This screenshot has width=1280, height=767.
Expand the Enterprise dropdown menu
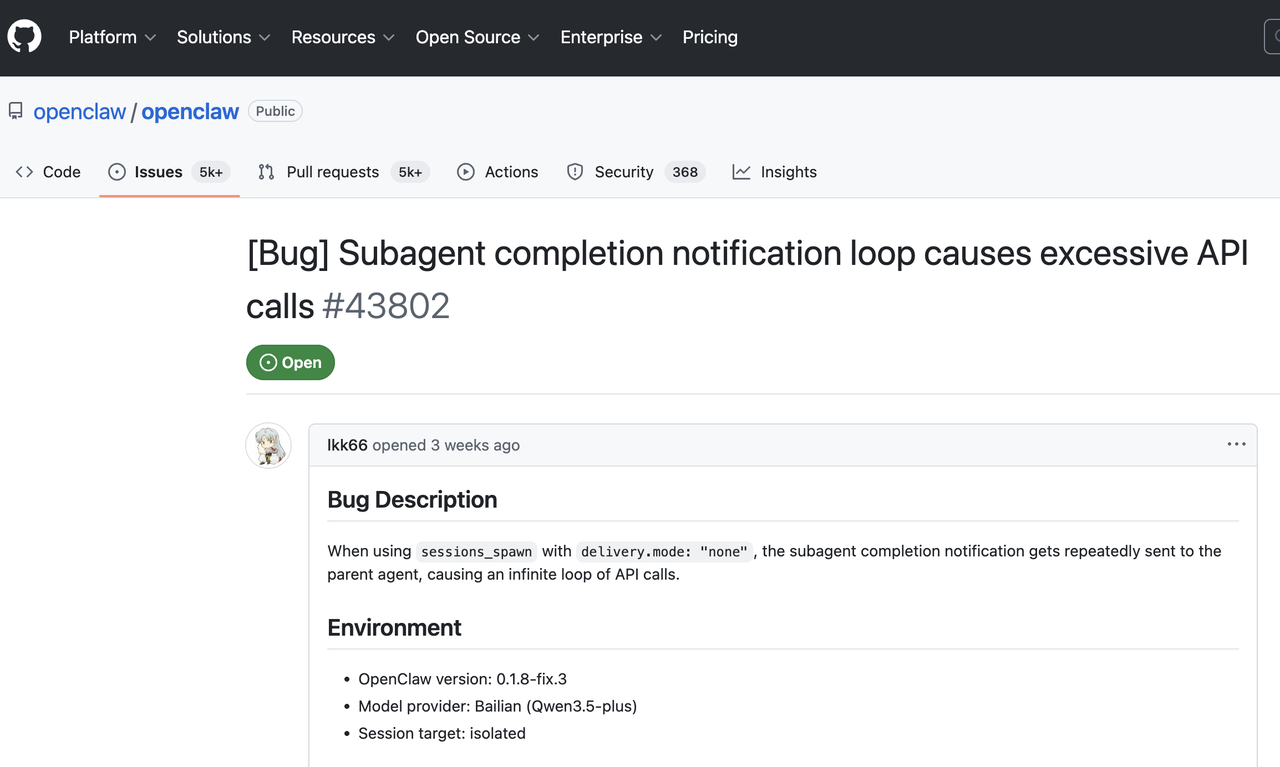click(611, 37)
